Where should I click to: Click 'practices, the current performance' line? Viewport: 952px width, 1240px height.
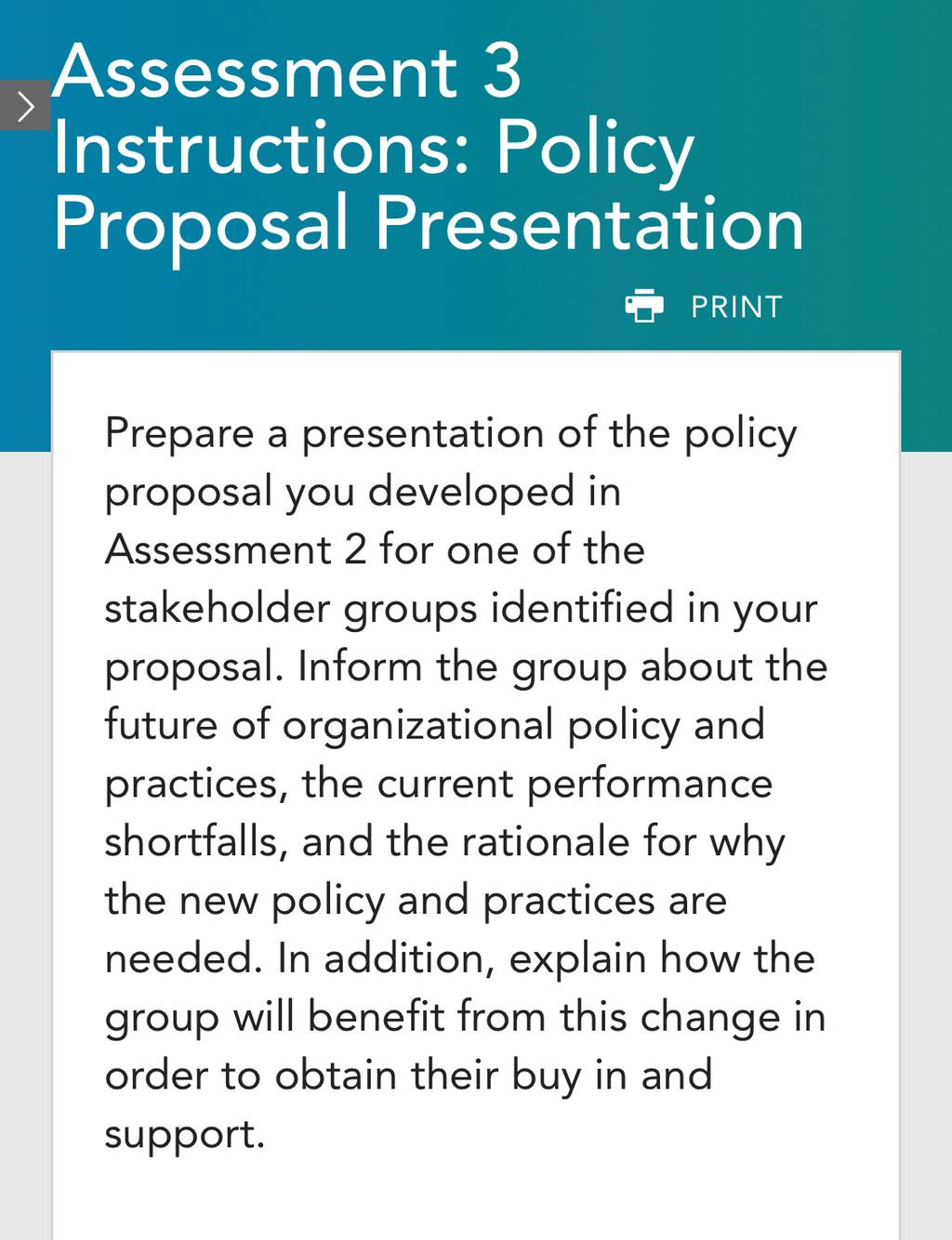click(438, 785)
